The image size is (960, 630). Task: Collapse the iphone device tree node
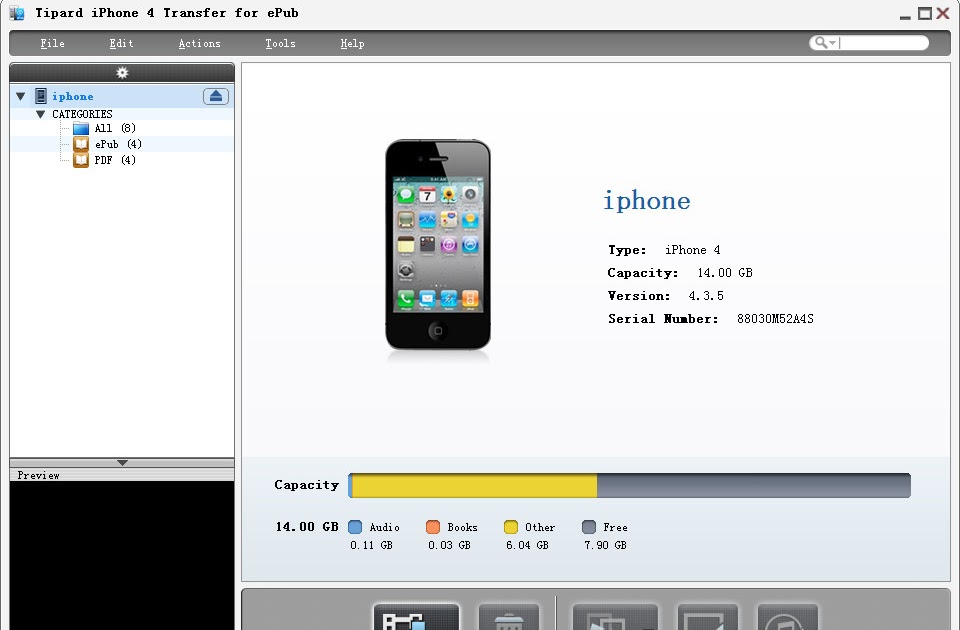pos(20,96)
